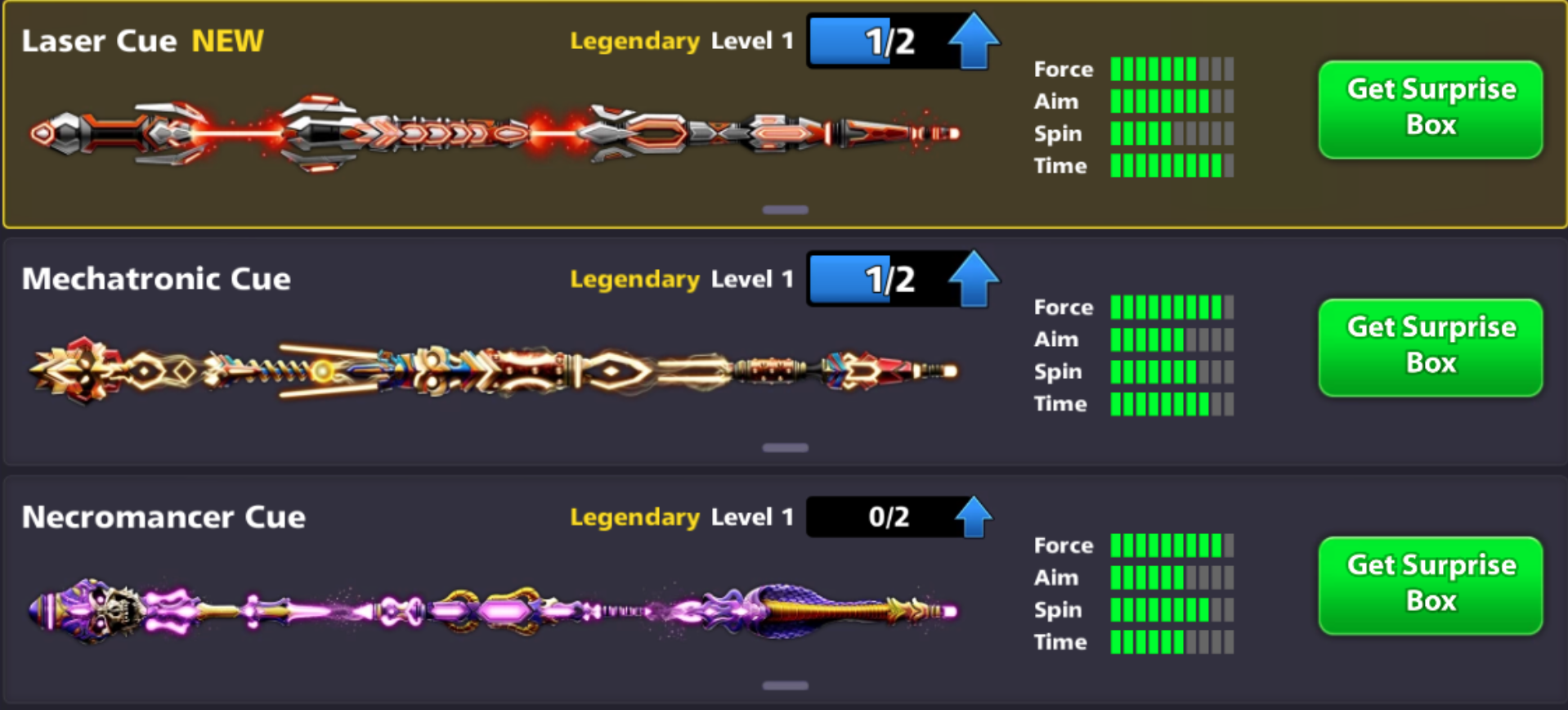This screenshot has width=1568, height=710.
Task: Click the Laser Cue NEW label
Action: 227,41
